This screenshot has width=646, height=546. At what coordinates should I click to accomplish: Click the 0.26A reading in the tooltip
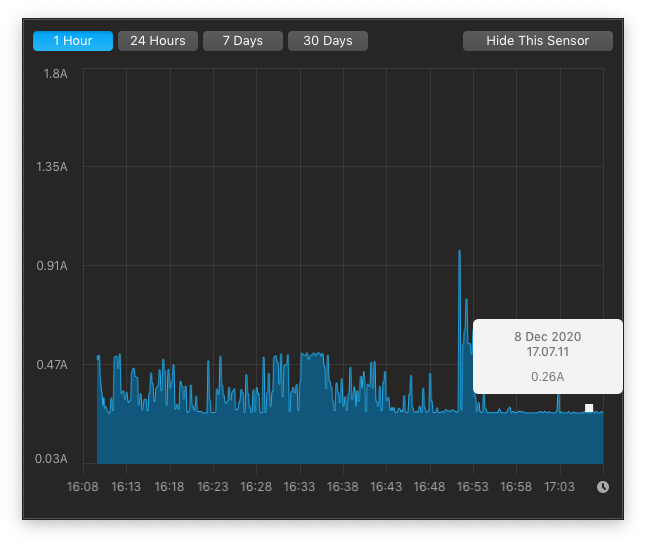pyautogui.click(x=548, y=377)
